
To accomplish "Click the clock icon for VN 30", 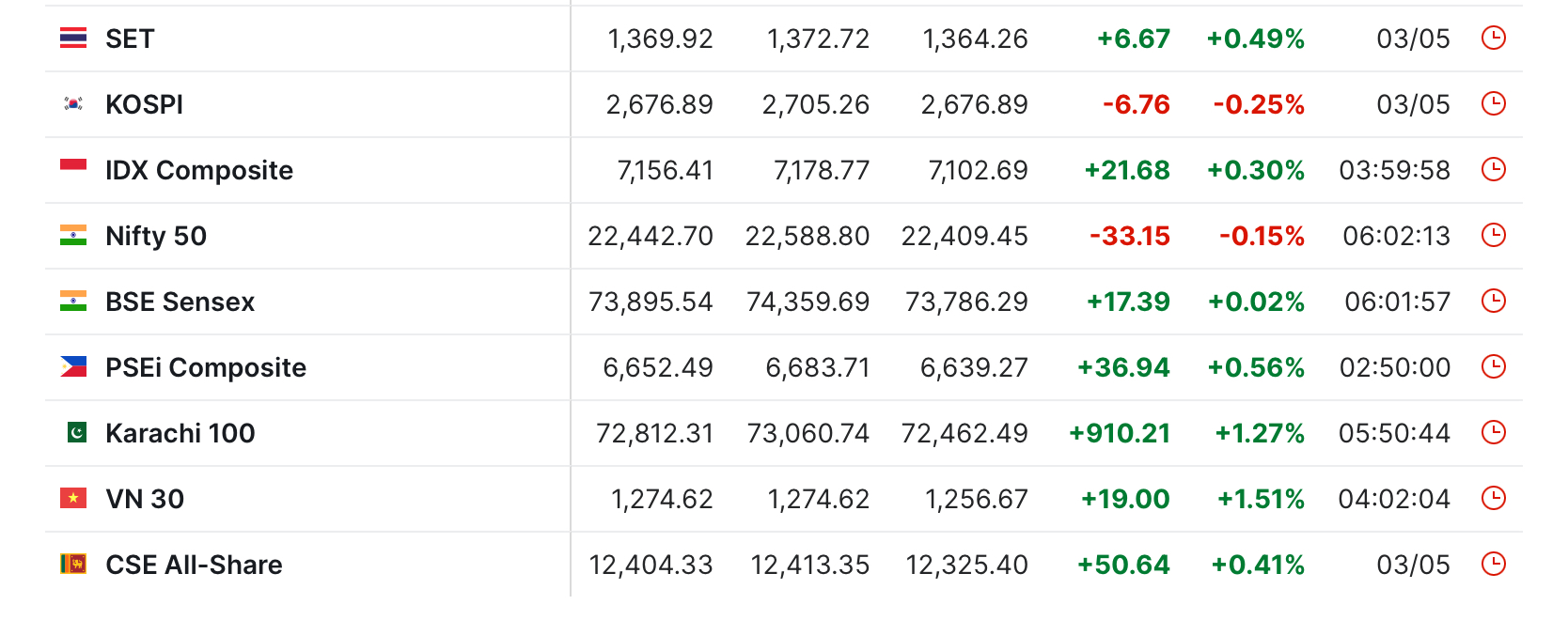I will 1493,498.
